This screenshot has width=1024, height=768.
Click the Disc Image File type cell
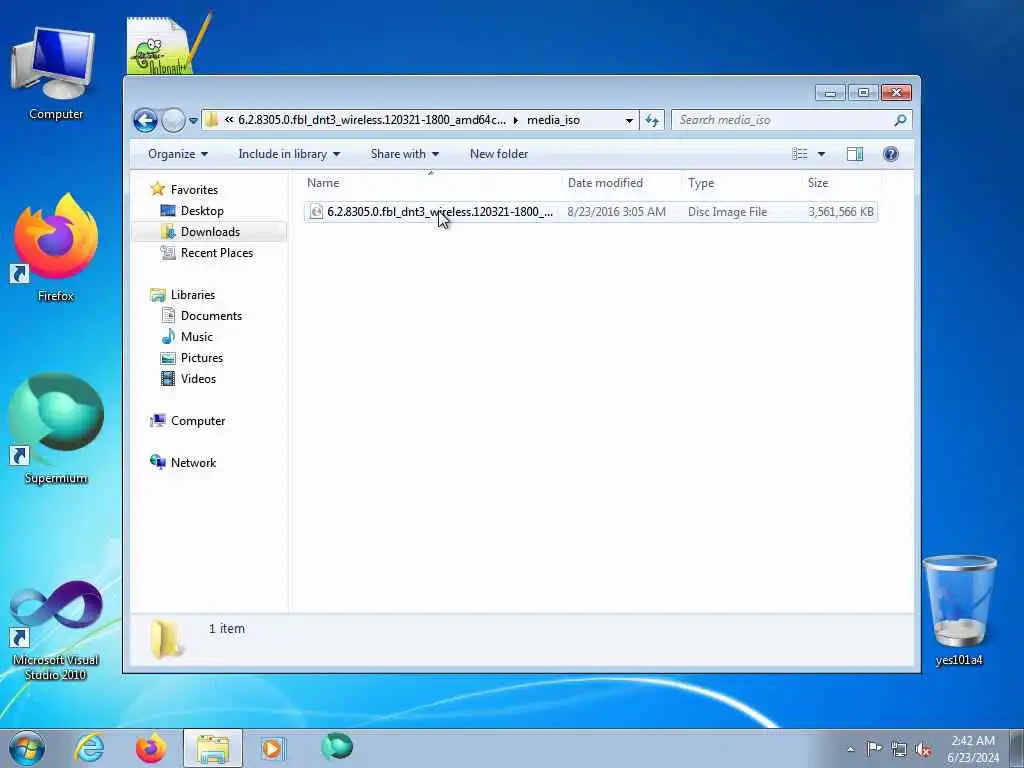727,212
